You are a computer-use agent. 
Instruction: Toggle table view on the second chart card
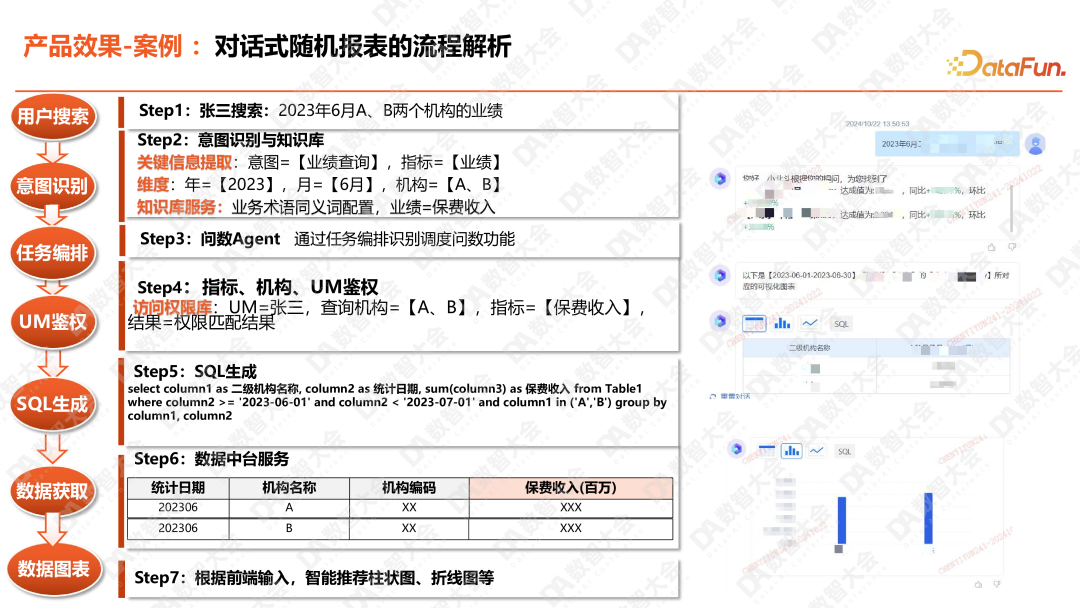pos(766,450)
